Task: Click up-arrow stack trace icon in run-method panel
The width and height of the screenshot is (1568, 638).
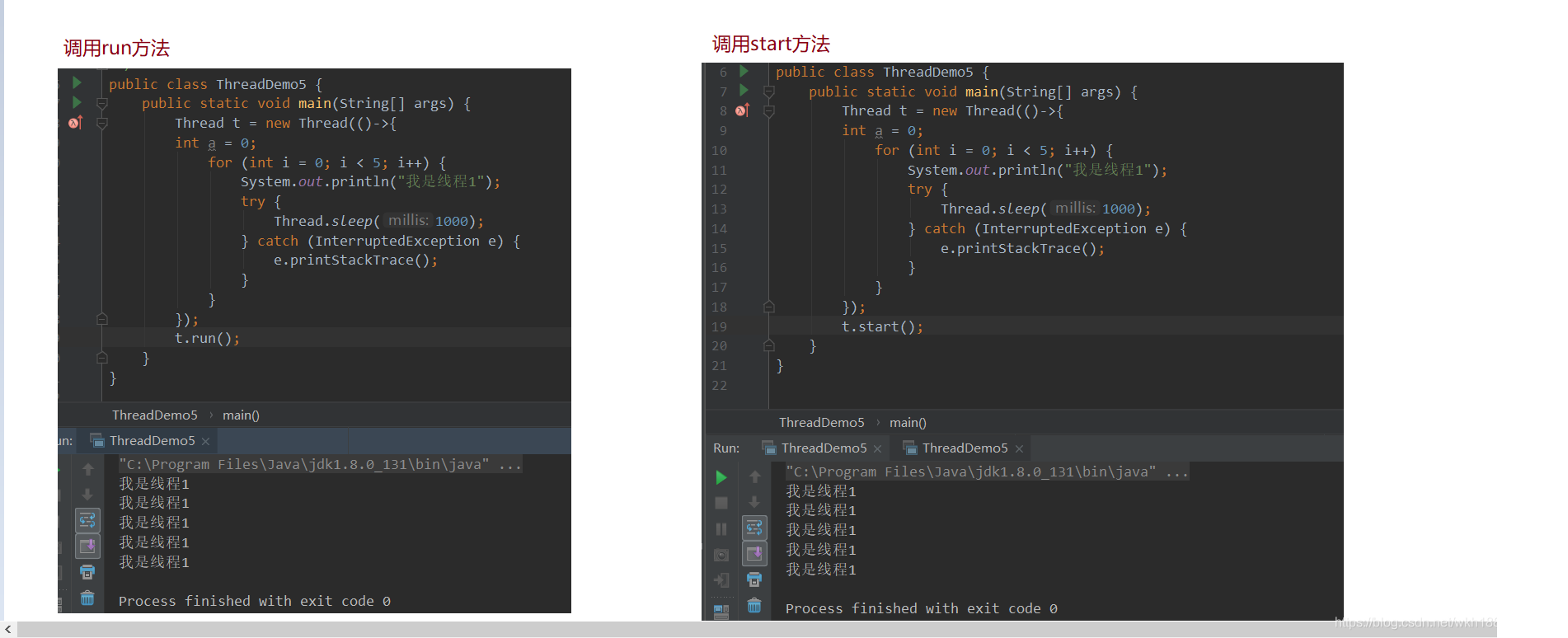Action: (87, 469)
